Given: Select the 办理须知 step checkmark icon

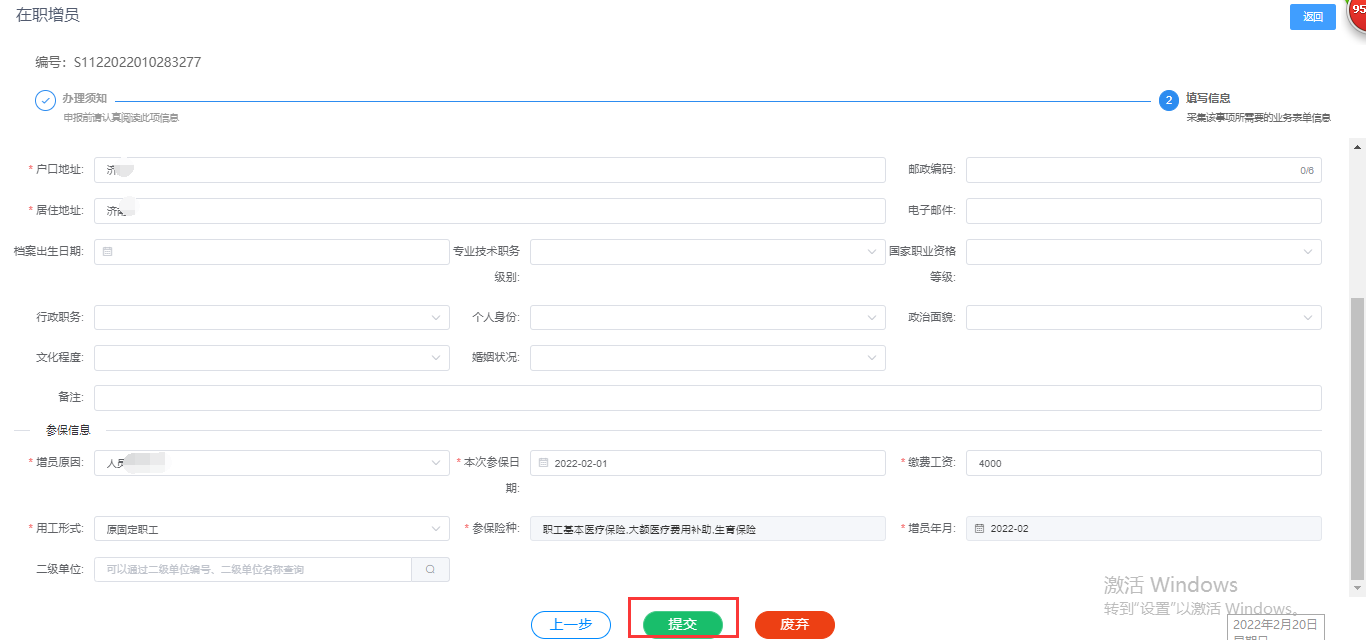Looking at the screenshot, I should click(45, 100).
